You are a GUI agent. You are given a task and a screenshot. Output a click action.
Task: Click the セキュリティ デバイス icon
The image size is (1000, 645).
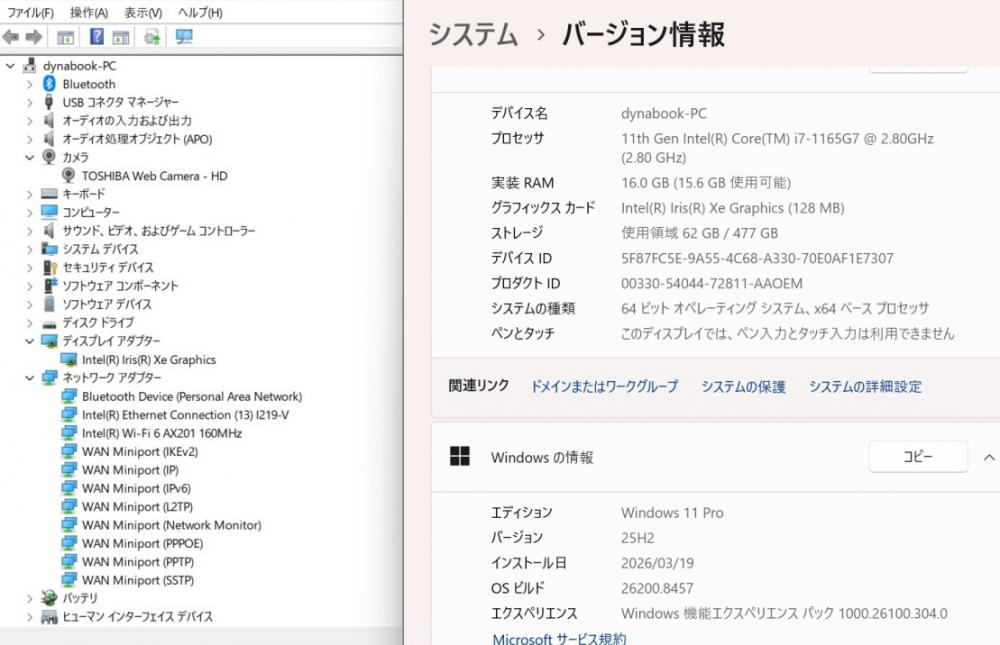click(49, 267)
